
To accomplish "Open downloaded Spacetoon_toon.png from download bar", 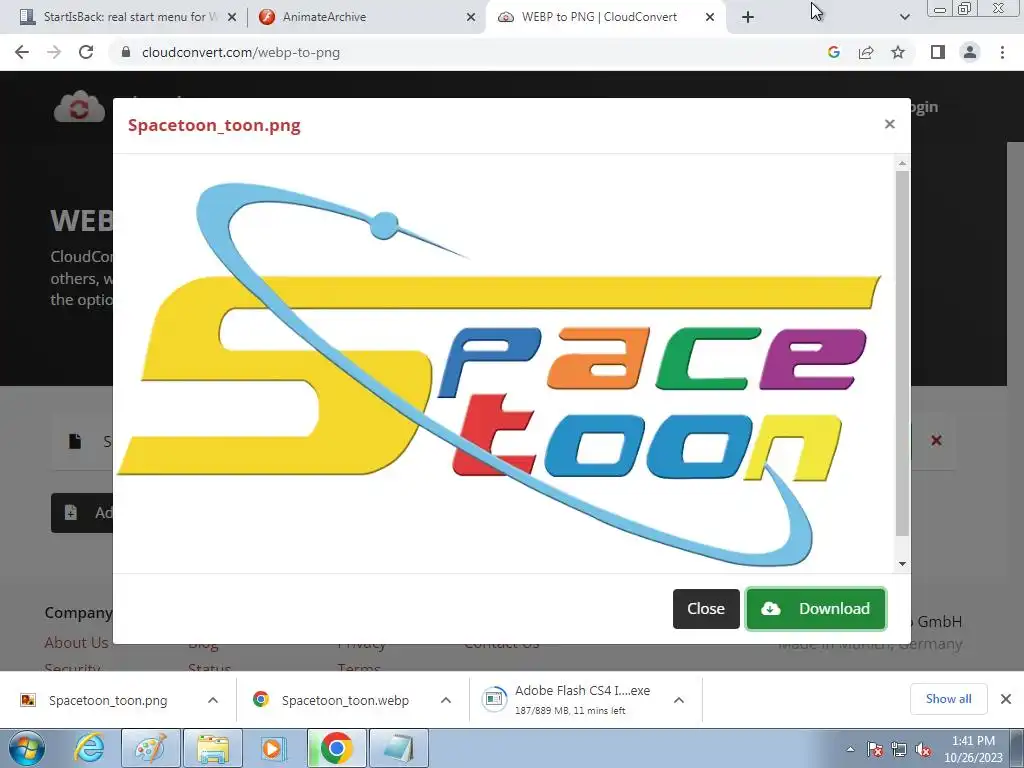I will point(108,700).
